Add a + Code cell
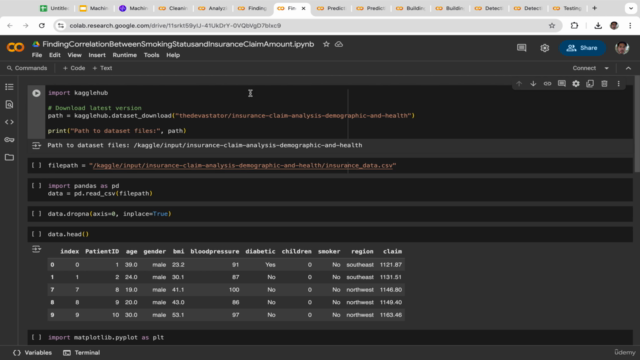640x360 pixels. click(x=74, y=68)
